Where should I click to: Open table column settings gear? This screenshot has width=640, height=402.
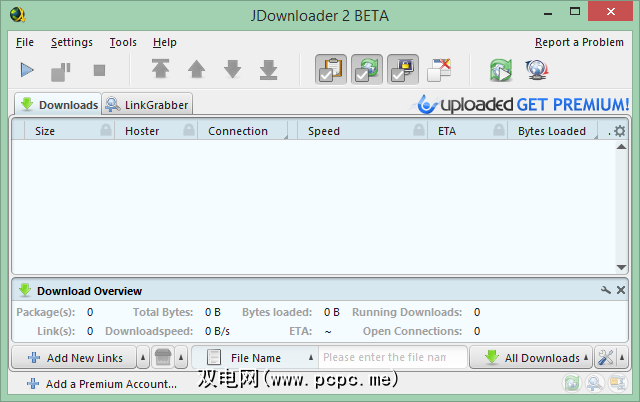[x=620, y=131]
